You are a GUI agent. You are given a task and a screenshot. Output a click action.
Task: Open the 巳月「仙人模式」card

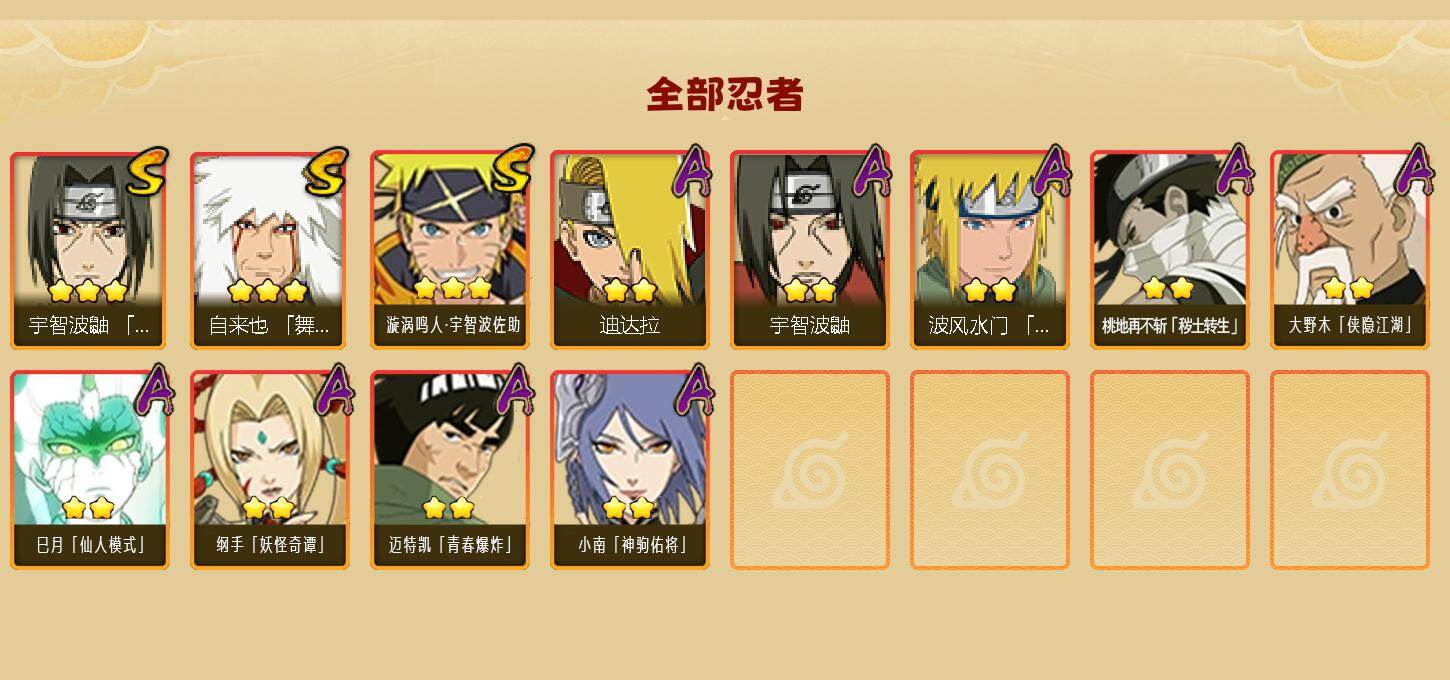pyautogui.click(x=89, y=470)
